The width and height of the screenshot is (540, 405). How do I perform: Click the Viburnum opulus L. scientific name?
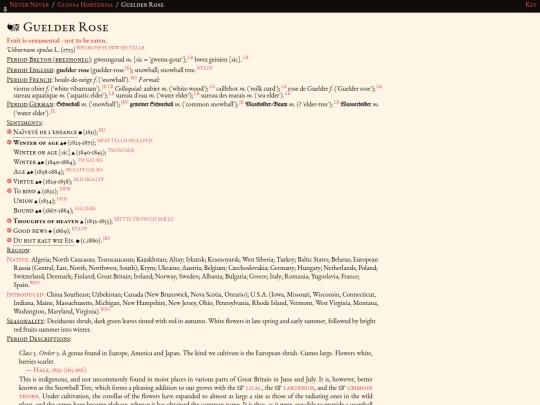[33, 50]
